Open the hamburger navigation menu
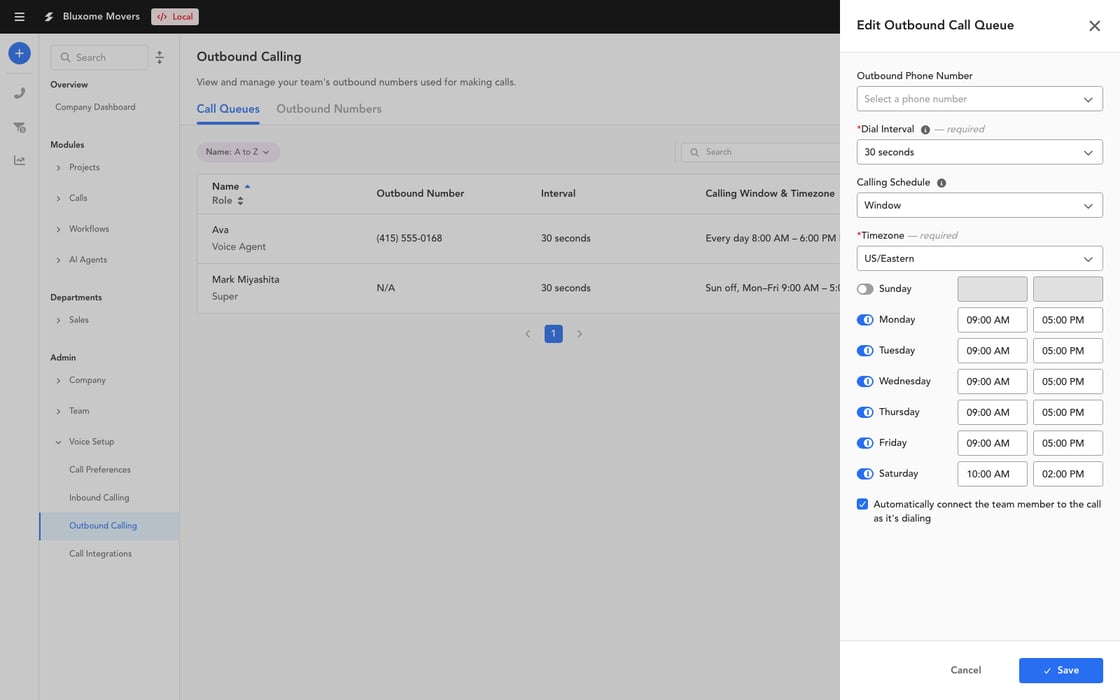This screenshot has width=1120, height=700. pyautogui.click(x=19, y=16)
